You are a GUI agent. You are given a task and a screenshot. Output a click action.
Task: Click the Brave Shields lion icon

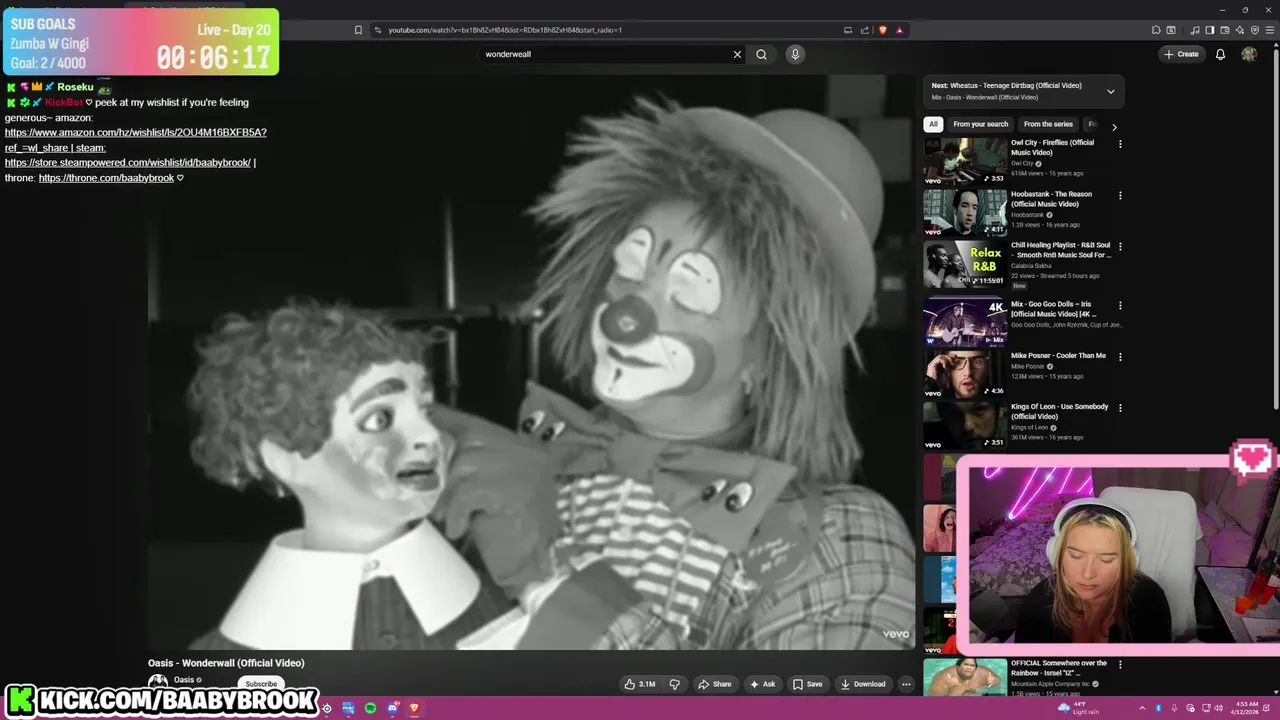[882, 30]
